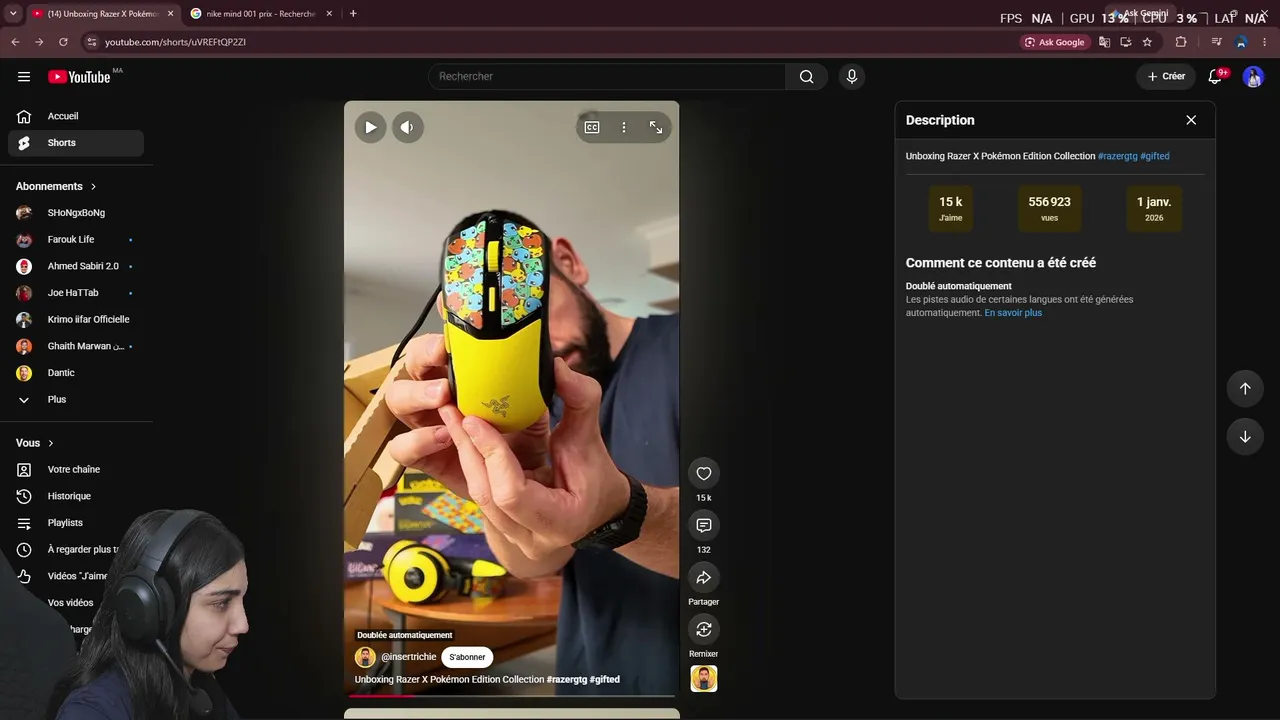Select Shorts in the sidebar
This screenshot has width=1280, height=720.
76,143
